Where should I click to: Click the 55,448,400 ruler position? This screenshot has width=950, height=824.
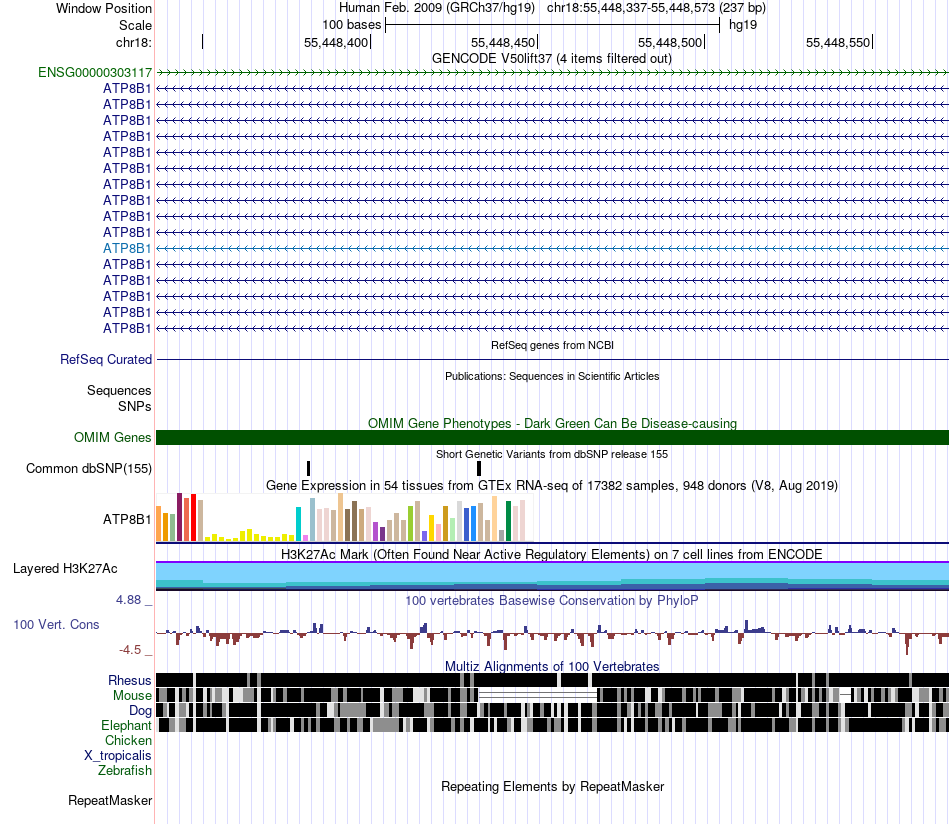pyautogui.click(x=336, y=42)
